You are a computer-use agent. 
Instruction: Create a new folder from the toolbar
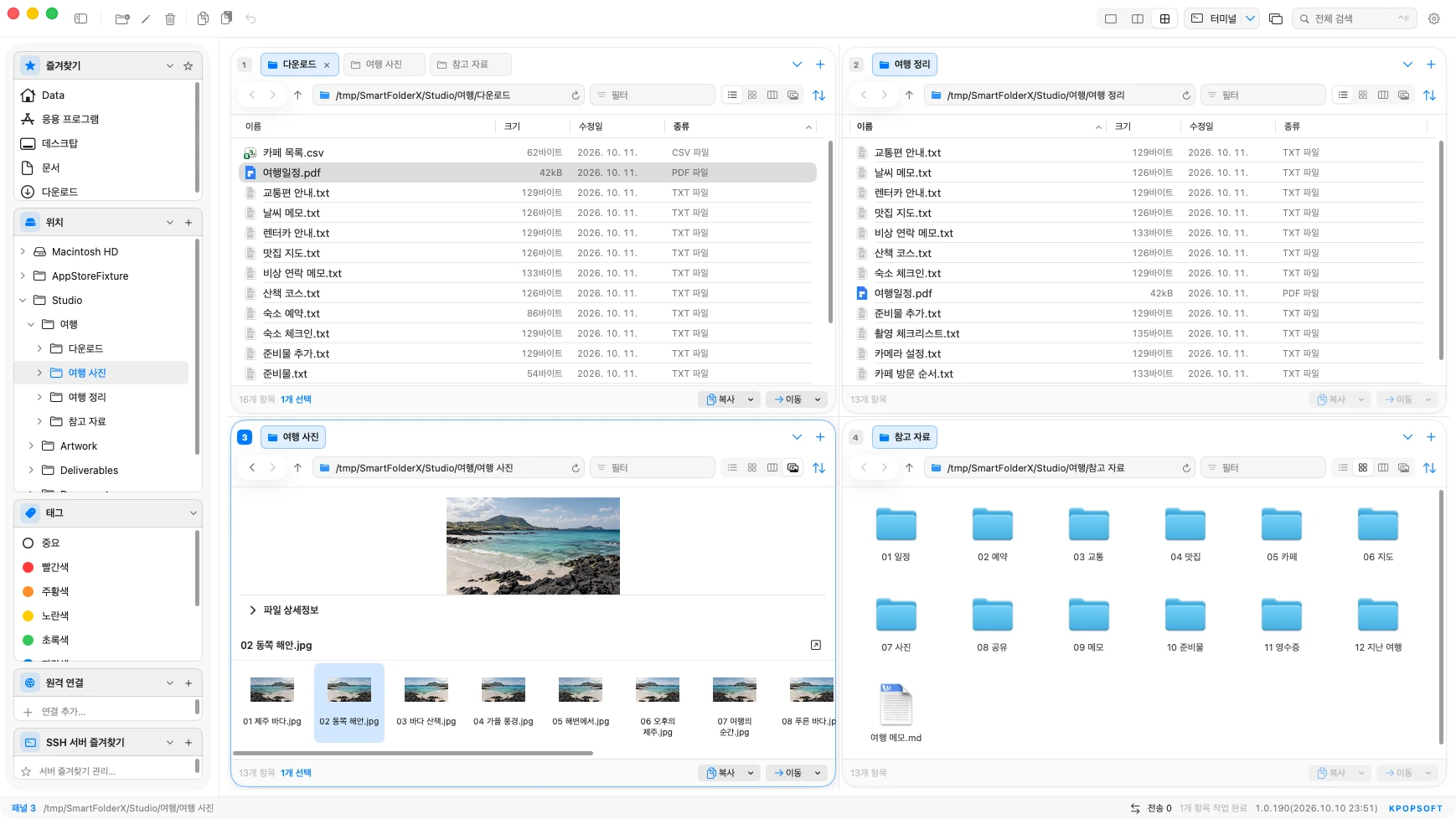pyautogui.click(x=122, y=18)
